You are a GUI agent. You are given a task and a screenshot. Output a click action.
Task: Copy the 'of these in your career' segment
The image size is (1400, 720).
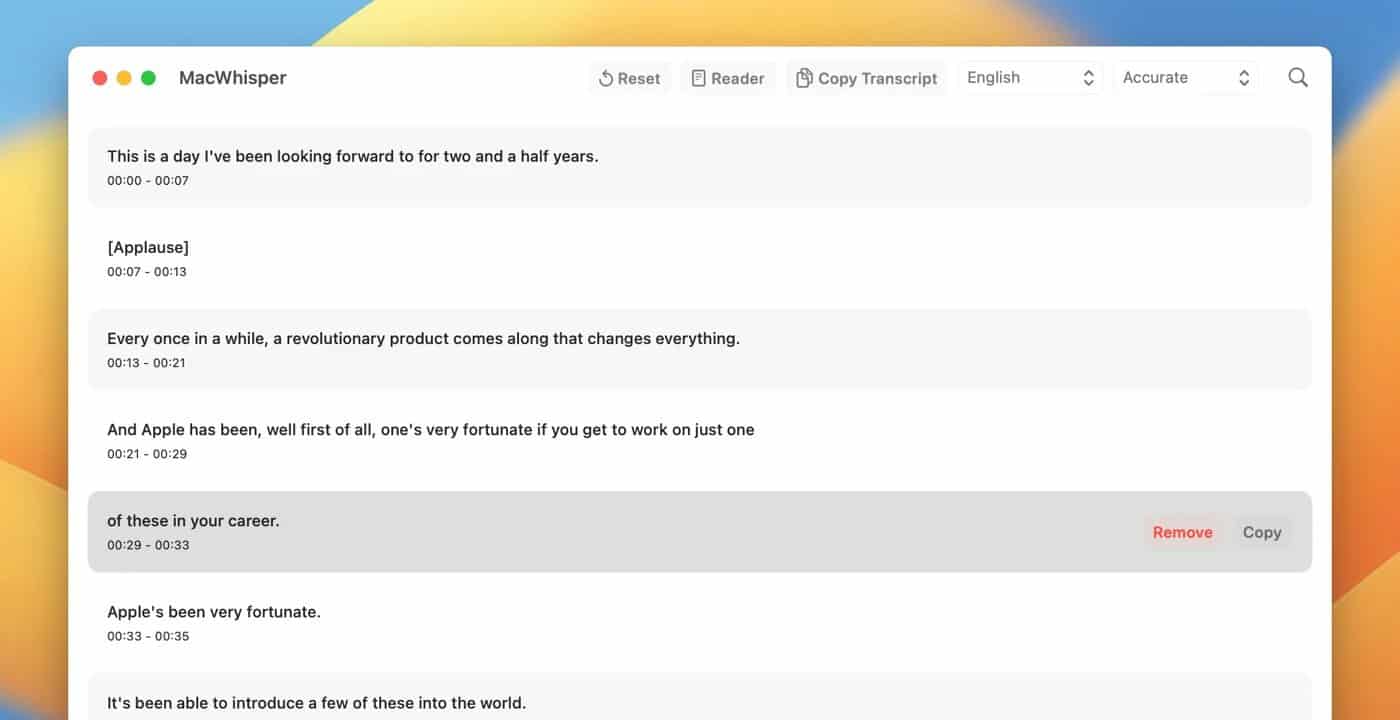coord(1261,532)
